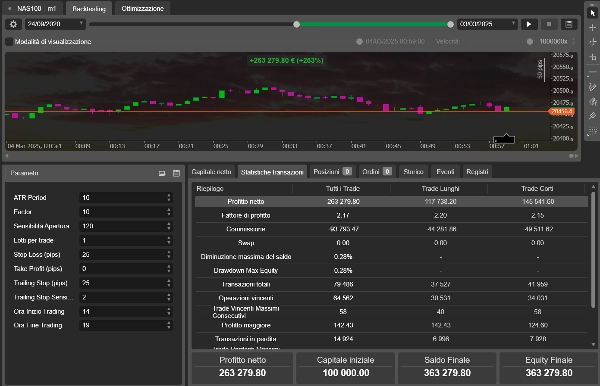
Task: Click statistics table scroll down arrow
Action: pos(593,345)
